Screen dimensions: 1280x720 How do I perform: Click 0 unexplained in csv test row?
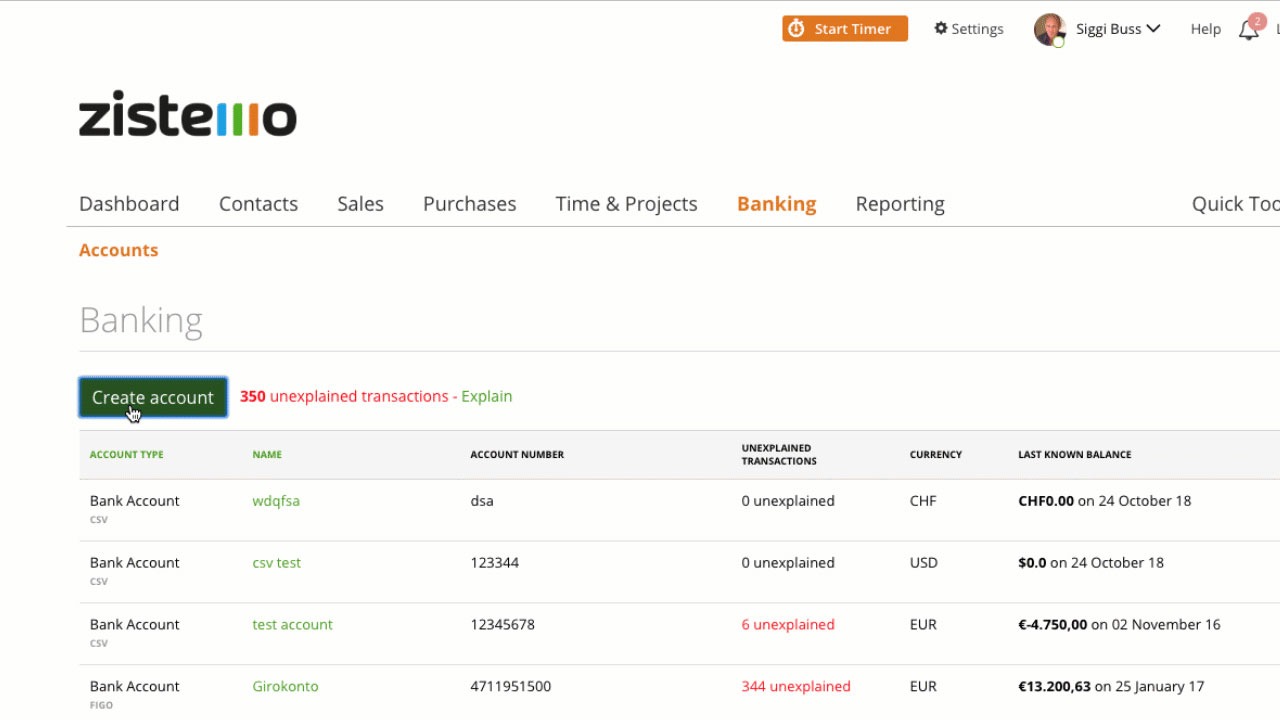point(788,563)
